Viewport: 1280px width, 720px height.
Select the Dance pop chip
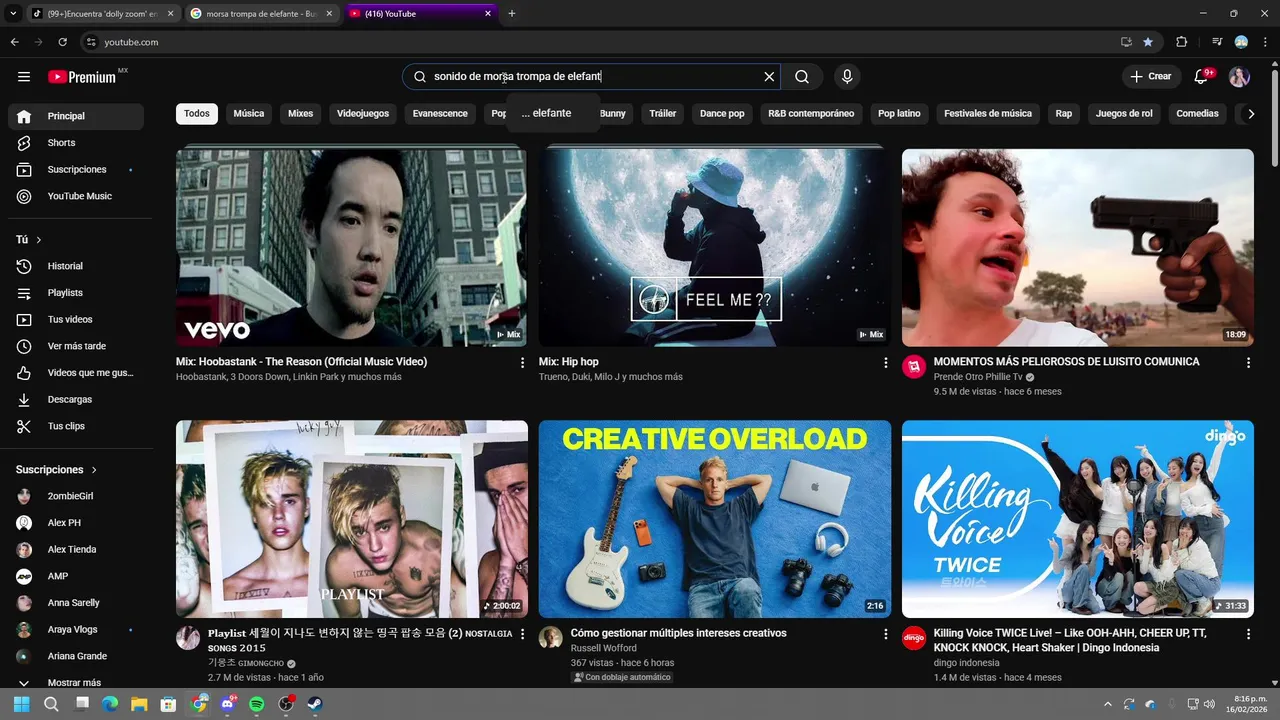coord(722,114)
